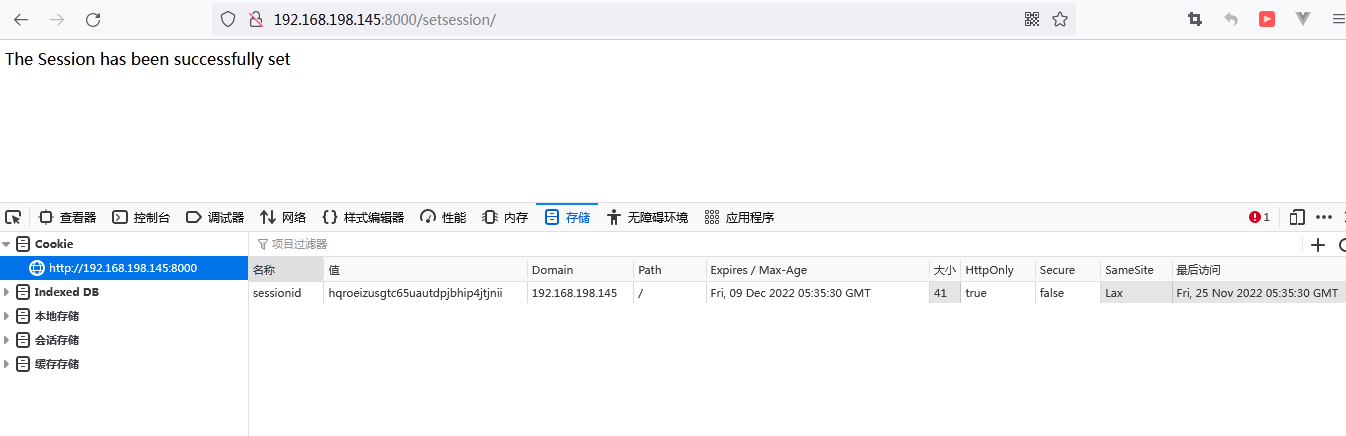Expand the 会话存储 node
Viewport: 1346px width, 436px height.
pos(8,340)
